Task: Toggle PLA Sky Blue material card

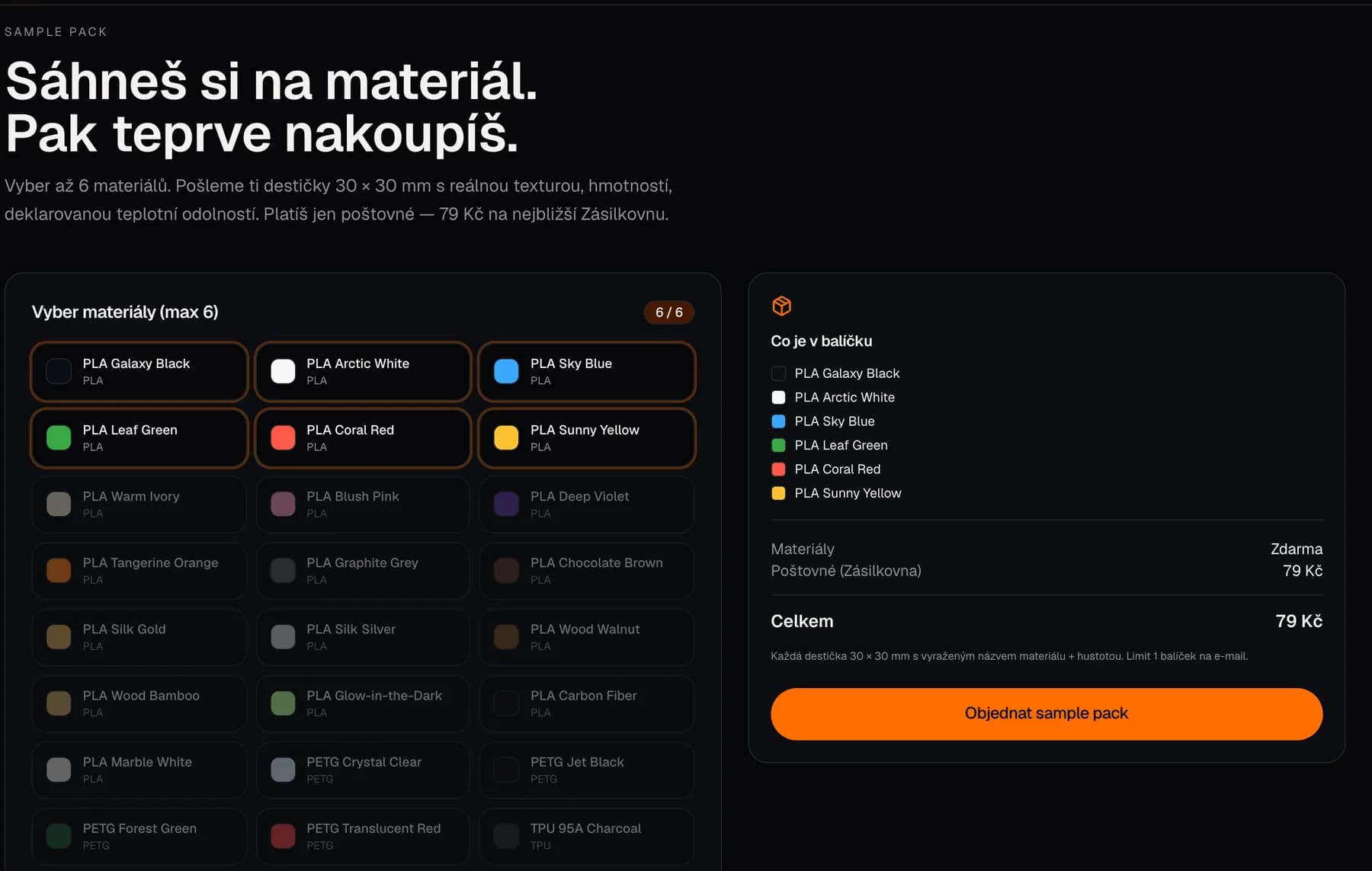Action: 587,371
